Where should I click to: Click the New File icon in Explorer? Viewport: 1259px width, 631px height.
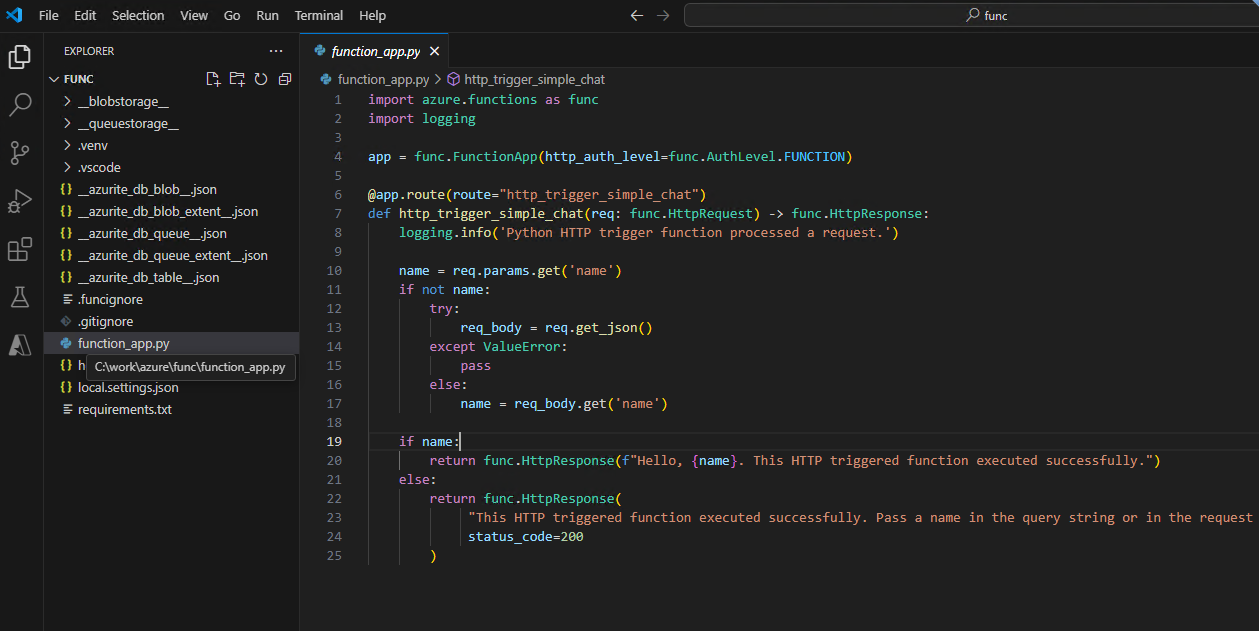pos(213,79)
